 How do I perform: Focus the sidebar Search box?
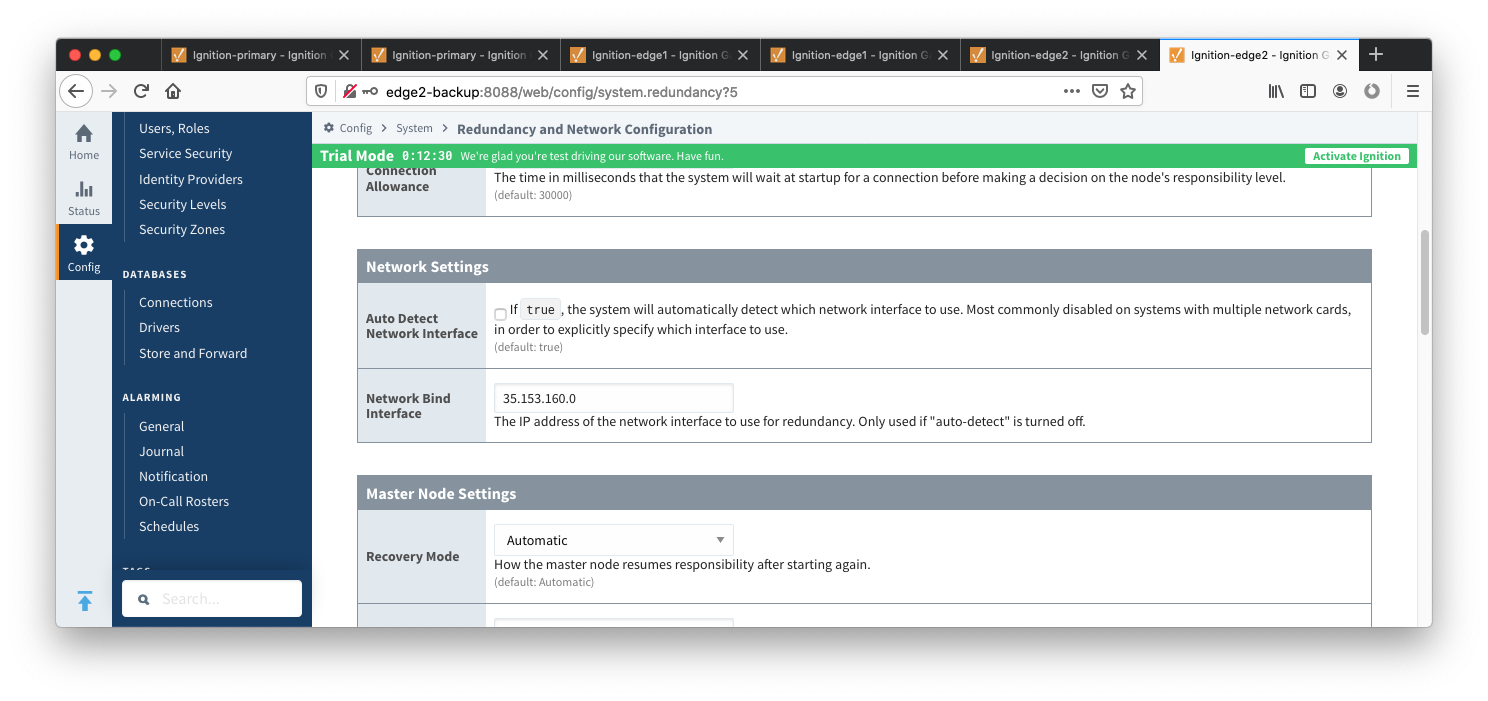(x=212, y=599)
